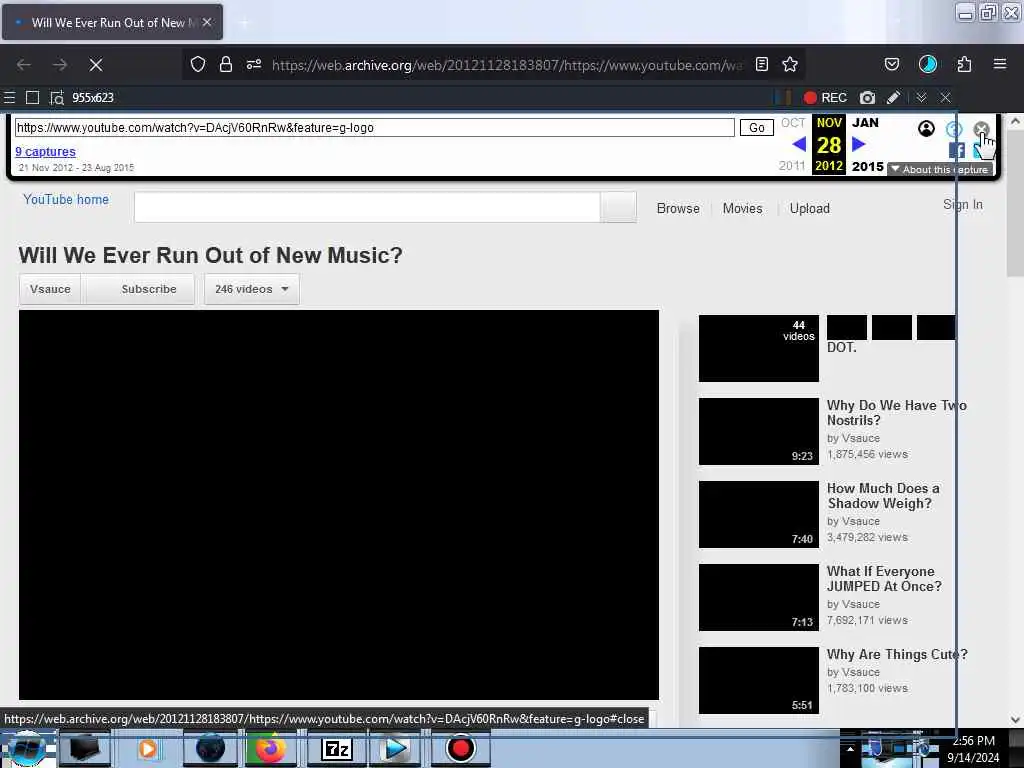Open the Movies menu item
The width and height of the screenshot is (1024, 768).
[743, 208]
